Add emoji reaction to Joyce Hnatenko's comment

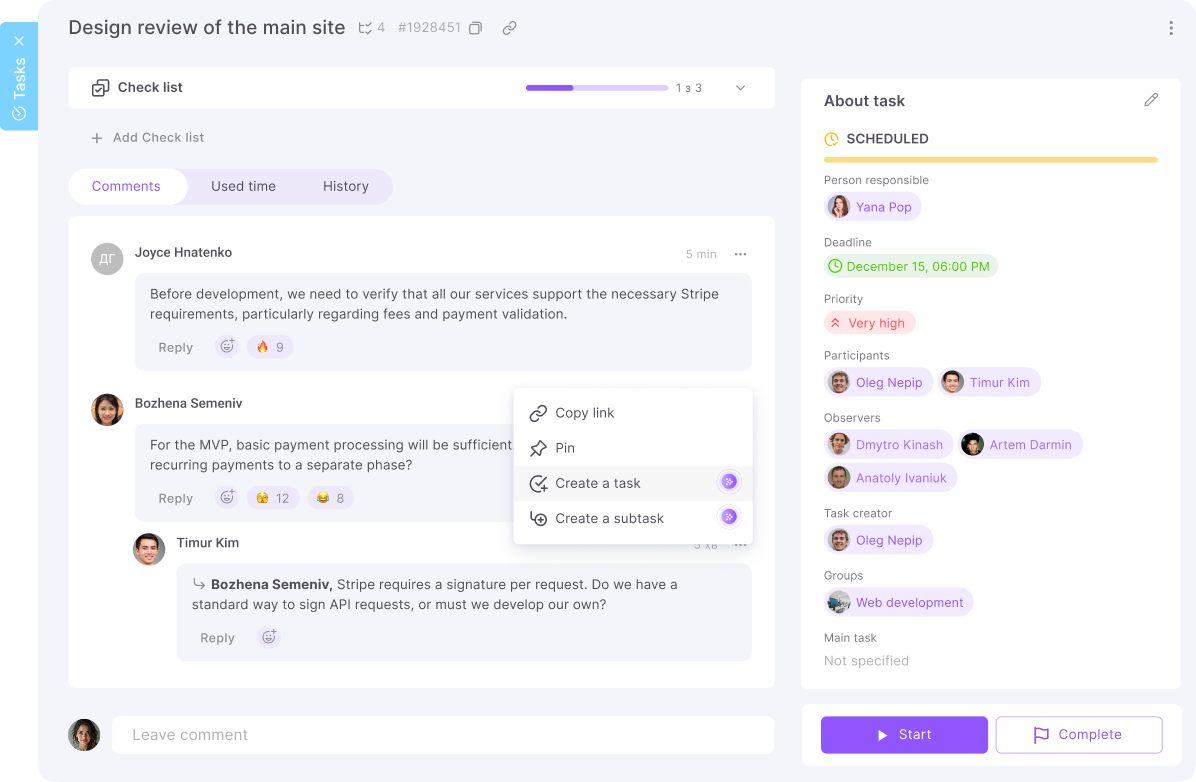(x=227, y=347)
